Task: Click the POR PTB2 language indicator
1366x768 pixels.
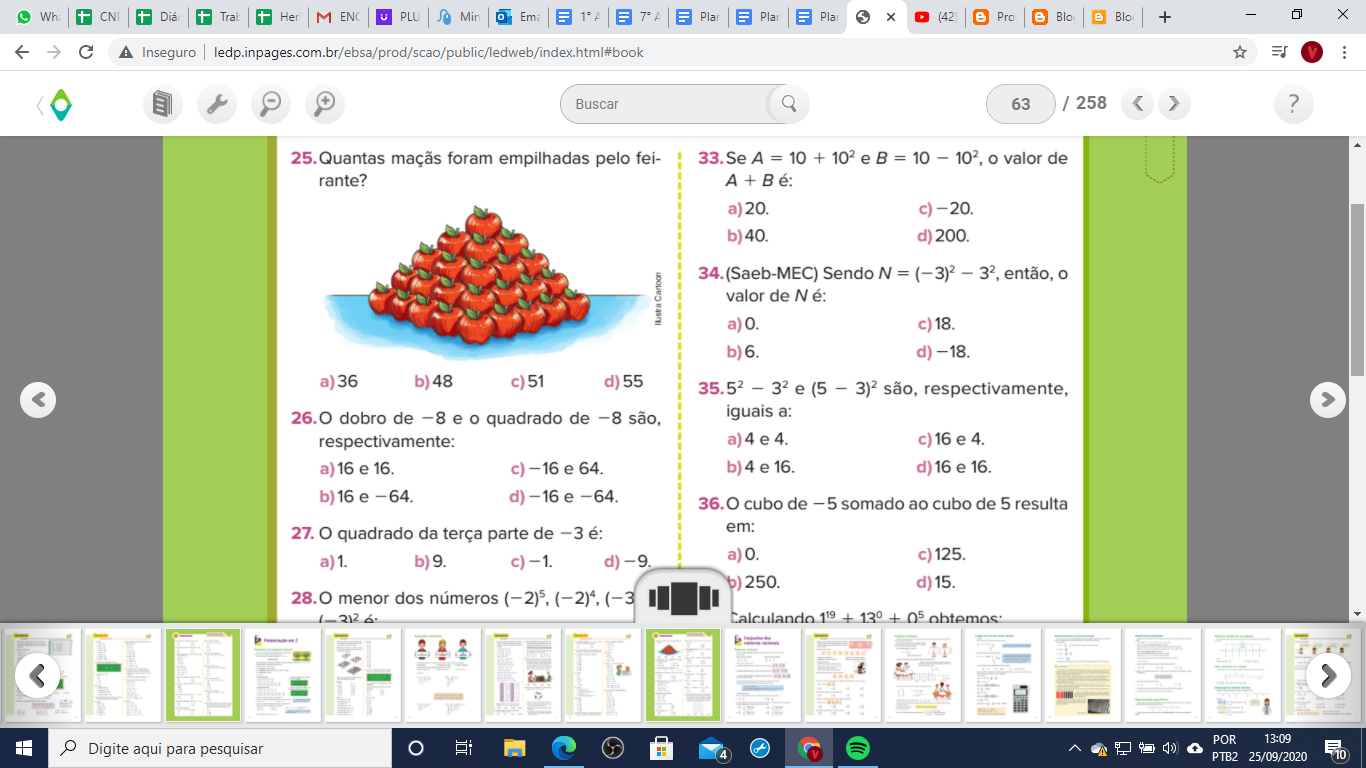Action: (x=1224, y=748)
